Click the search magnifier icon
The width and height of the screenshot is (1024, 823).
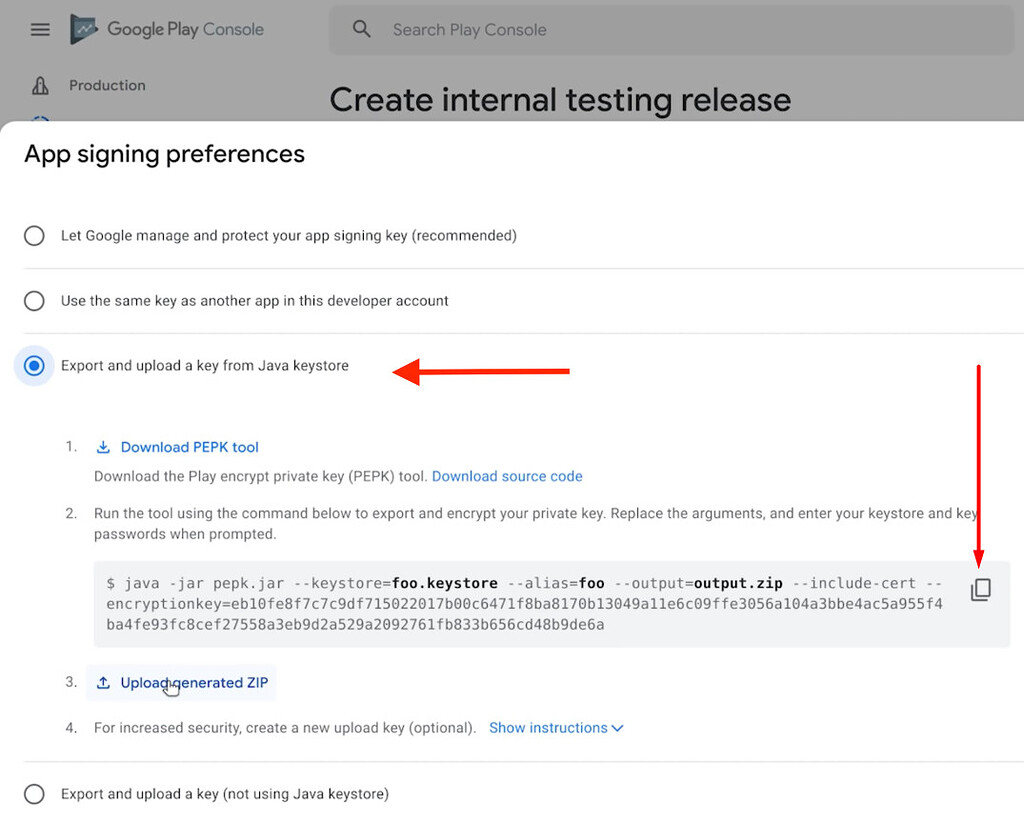tap(361, 29)
